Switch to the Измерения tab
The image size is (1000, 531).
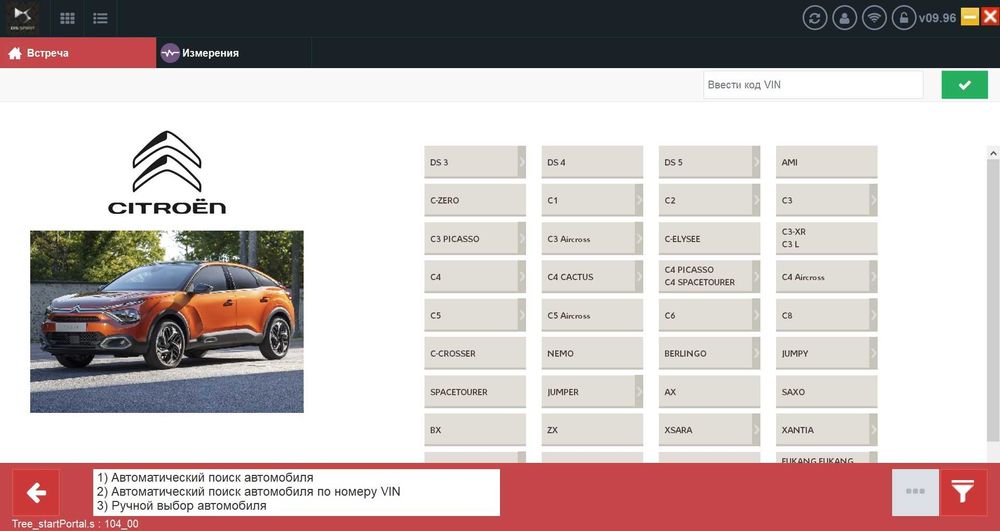pyautogui.click(x=233, y=53)
